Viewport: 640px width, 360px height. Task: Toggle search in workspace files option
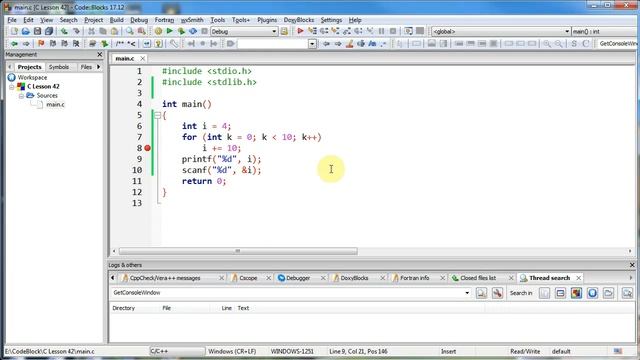pyautogui.click(x=593, y=293)
